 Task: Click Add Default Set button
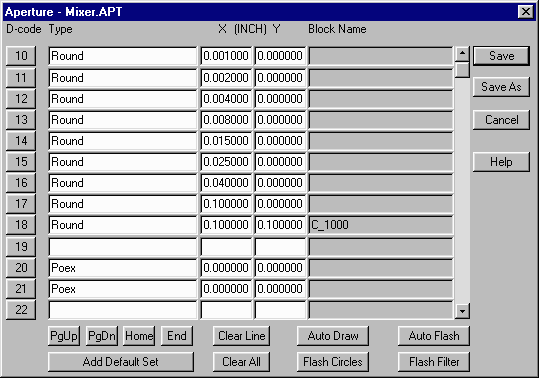click(121, 362)
